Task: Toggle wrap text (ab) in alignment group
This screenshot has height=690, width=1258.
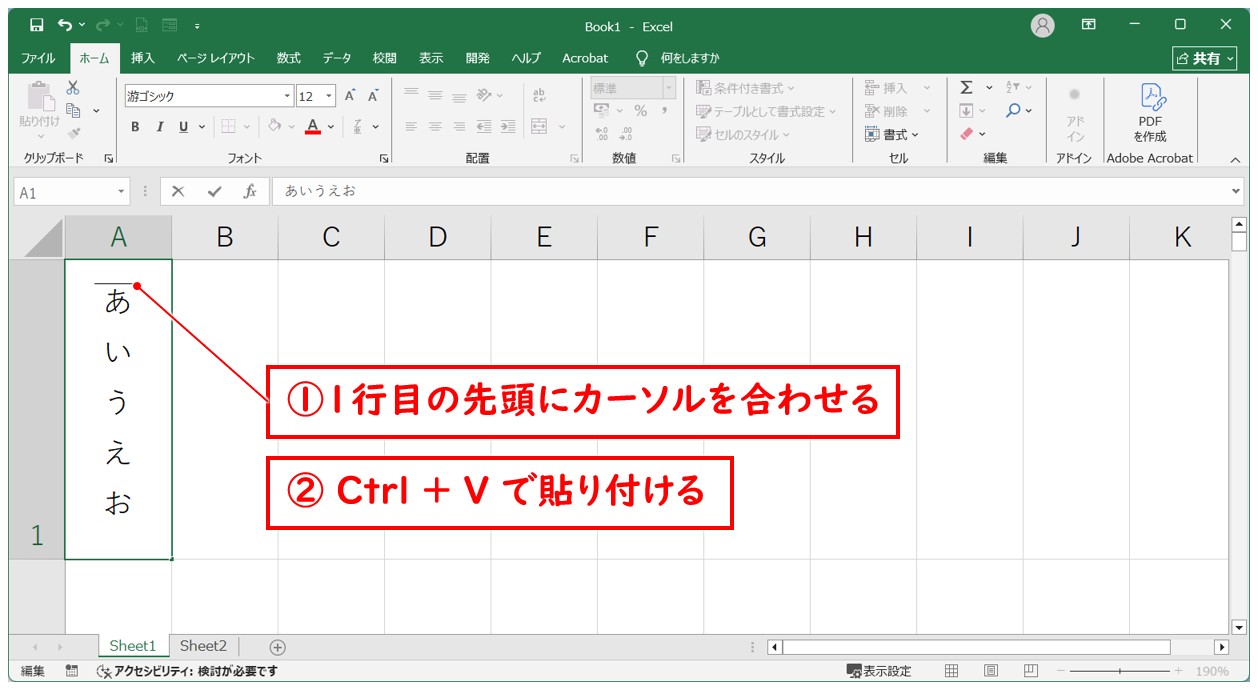Action: [x=539, y=95]
